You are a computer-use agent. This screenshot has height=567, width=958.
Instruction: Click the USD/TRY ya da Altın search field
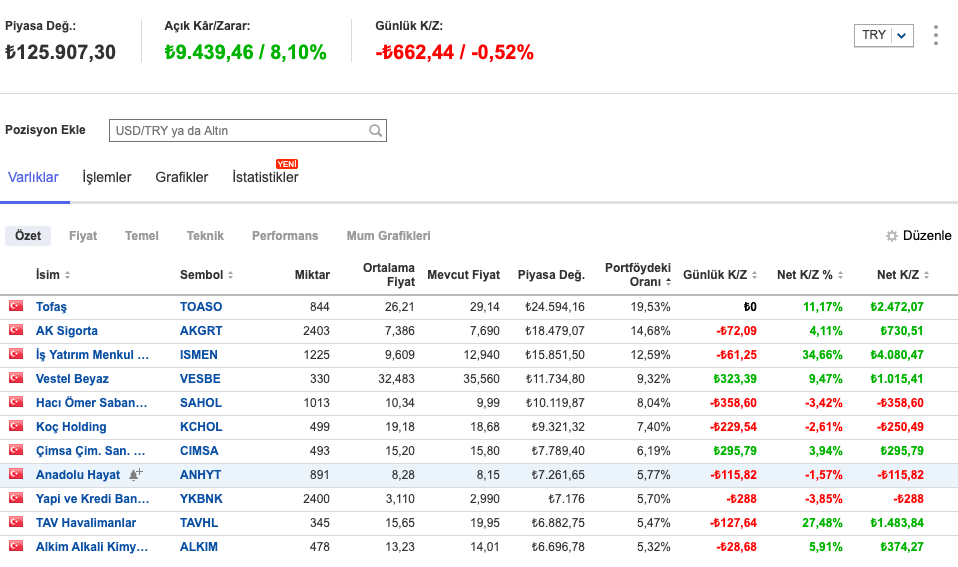click(238, 131)
